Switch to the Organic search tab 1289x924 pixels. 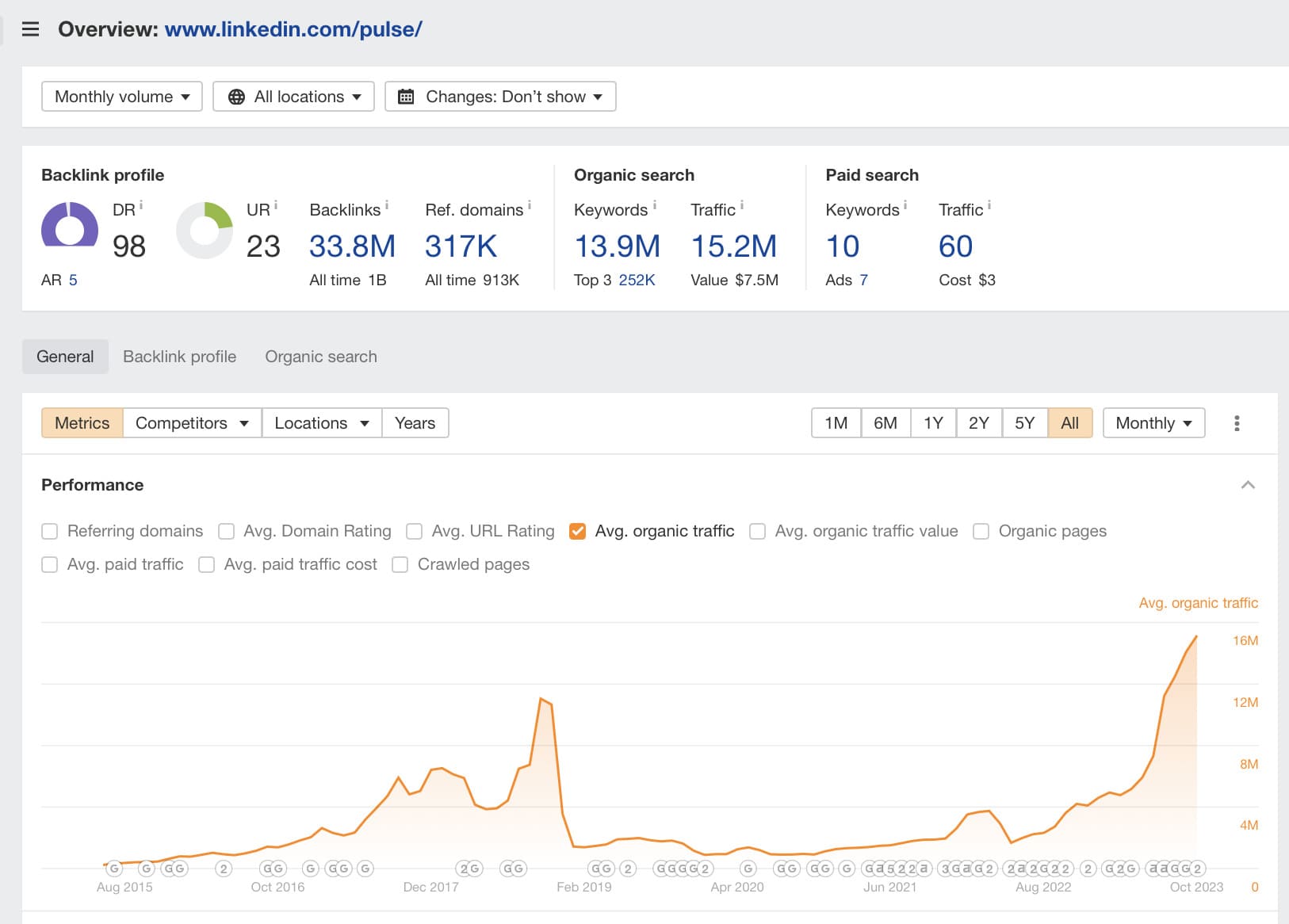coord(321,357)
